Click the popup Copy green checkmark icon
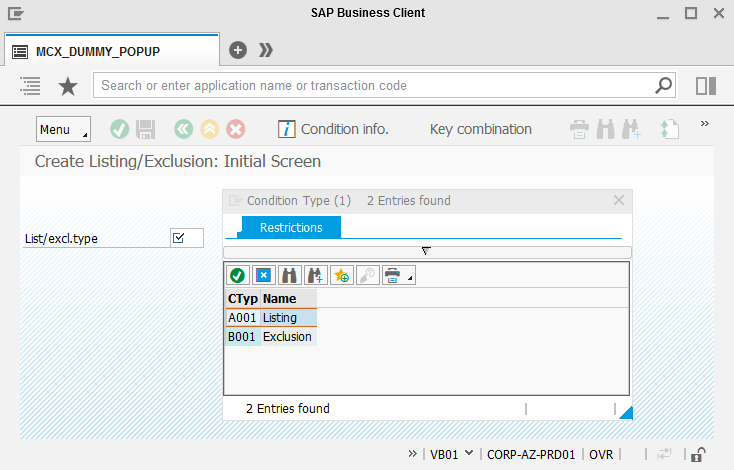Viewport: 734px width, 470px height. tap(237, 275)
